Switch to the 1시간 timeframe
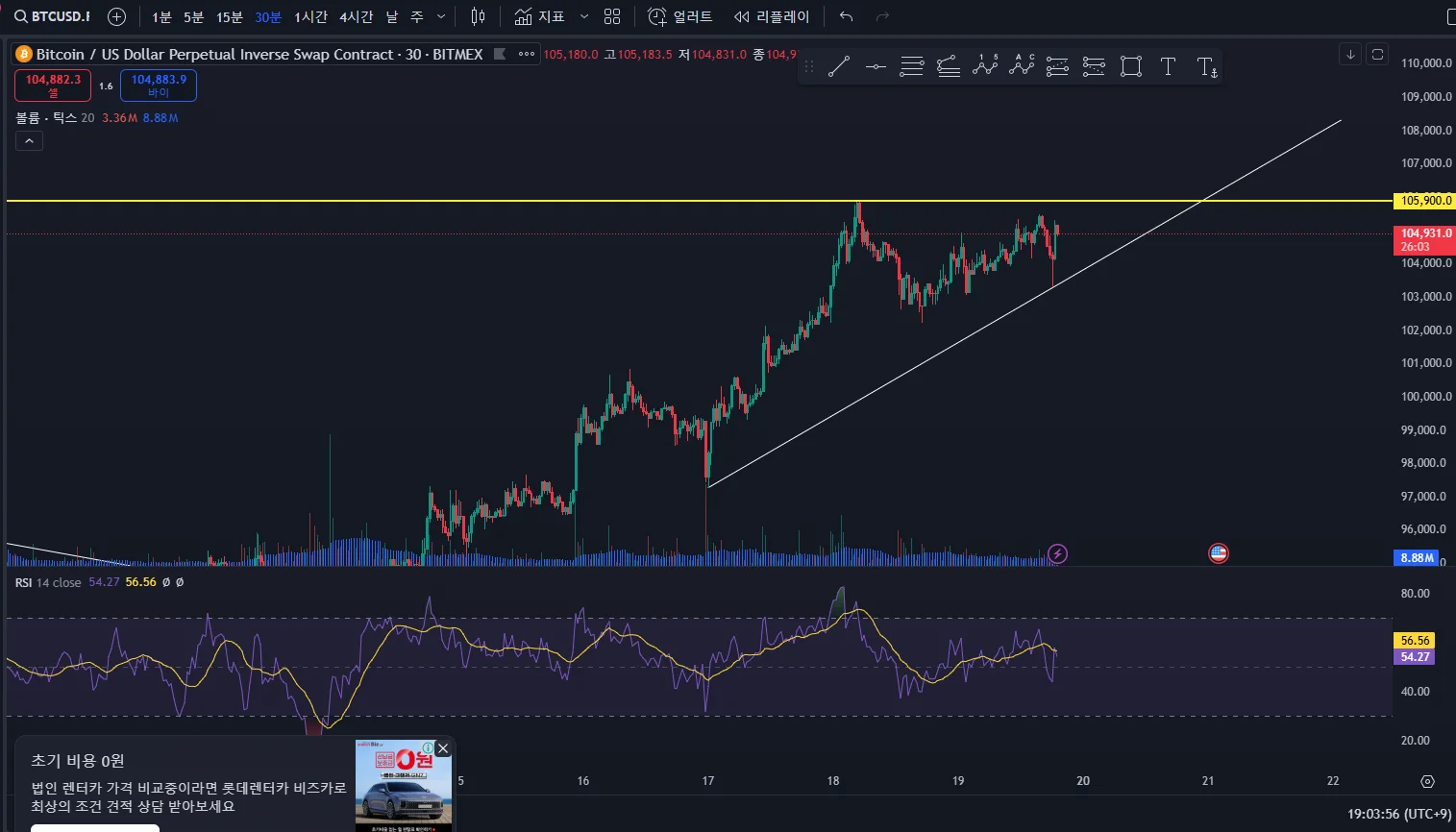This screenshot has height=832, width=1456. [x=310, y=17]
